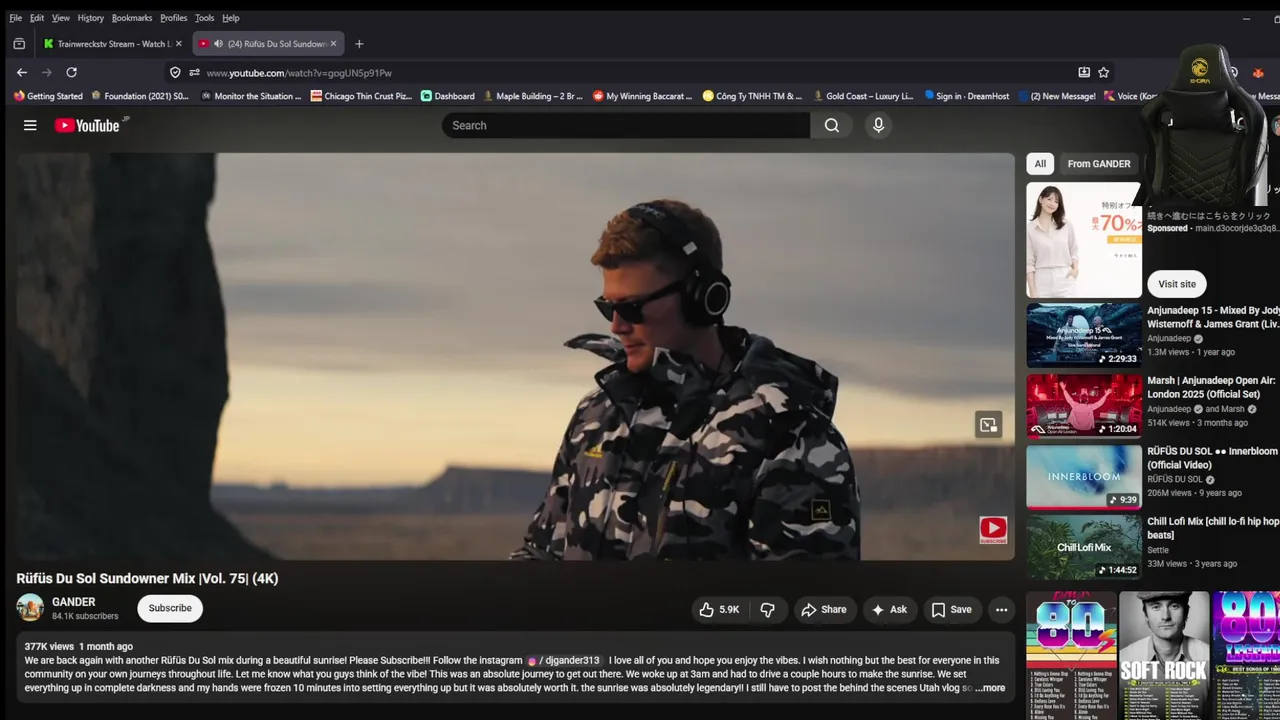Click the search magnifier button
The width and height of the screenshot is (1280, 720).
pyautogui.click(x=832, y=125)
